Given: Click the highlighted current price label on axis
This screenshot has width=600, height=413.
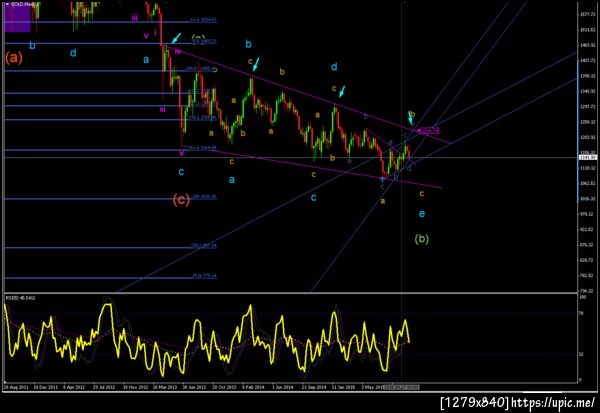Looking at the screenshot, I should click(588, 157).
